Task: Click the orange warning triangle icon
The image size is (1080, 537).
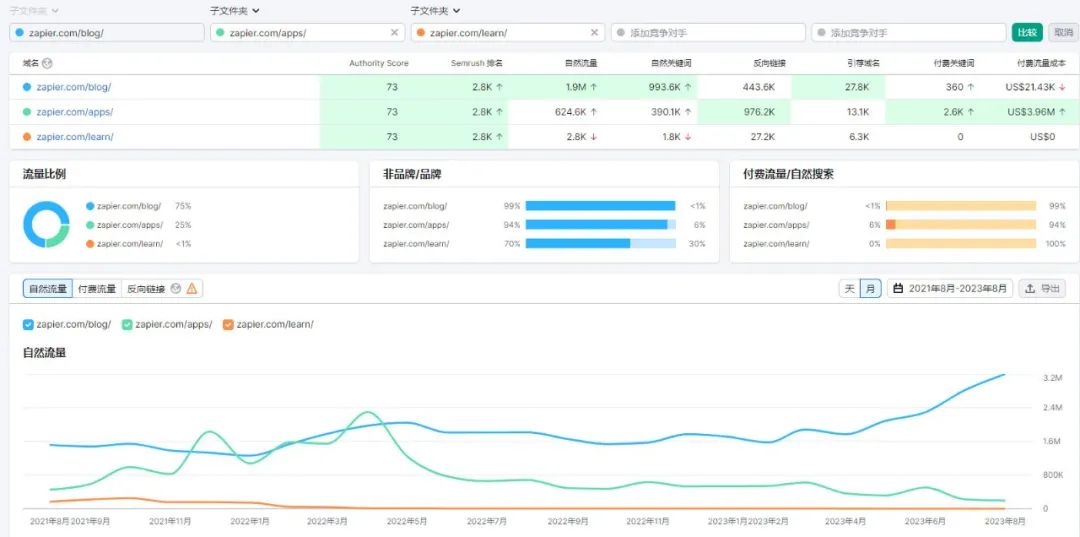Action: pos(191,288)
